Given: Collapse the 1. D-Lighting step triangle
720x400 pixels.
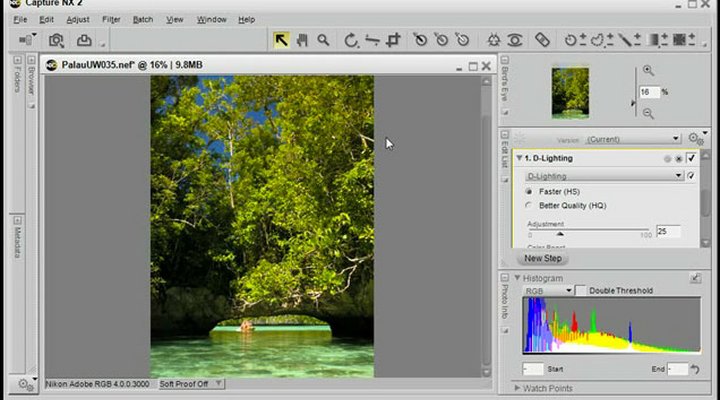Looking at the screenshot, I should tap(519, 158).
